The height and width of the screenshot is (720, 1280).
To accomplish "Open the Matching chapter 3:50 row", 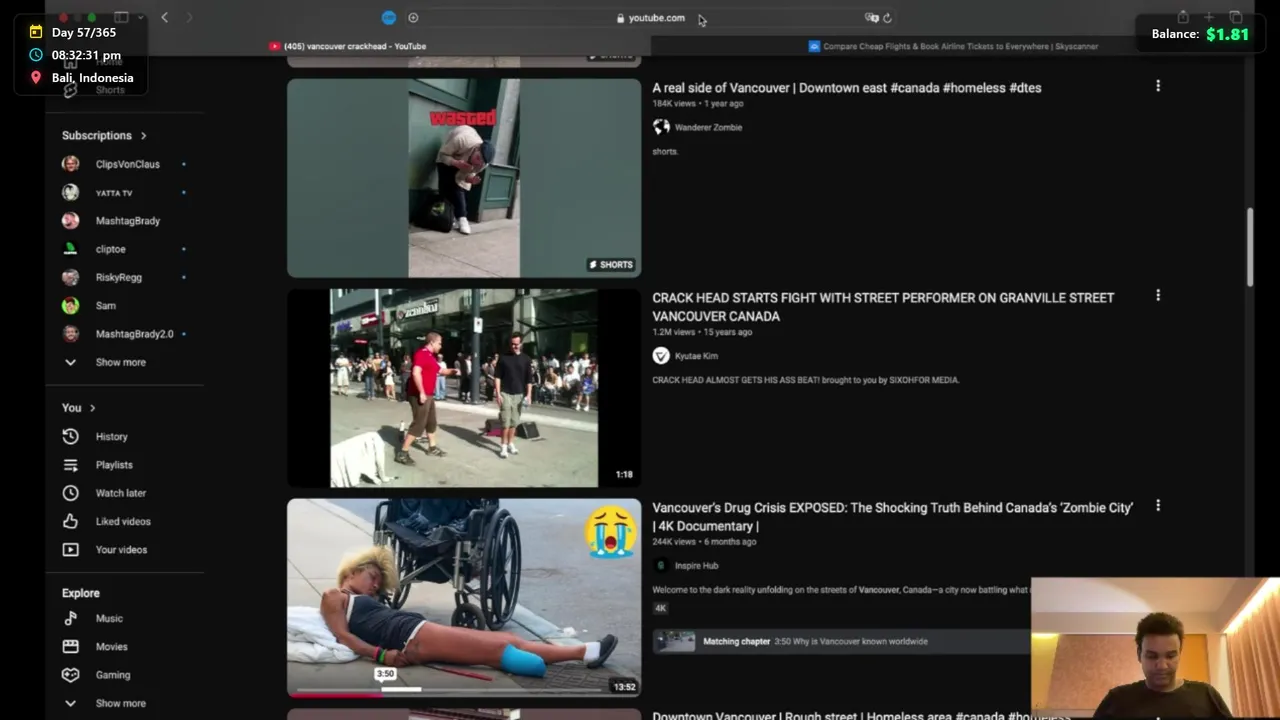I will (x=842, y=642).
